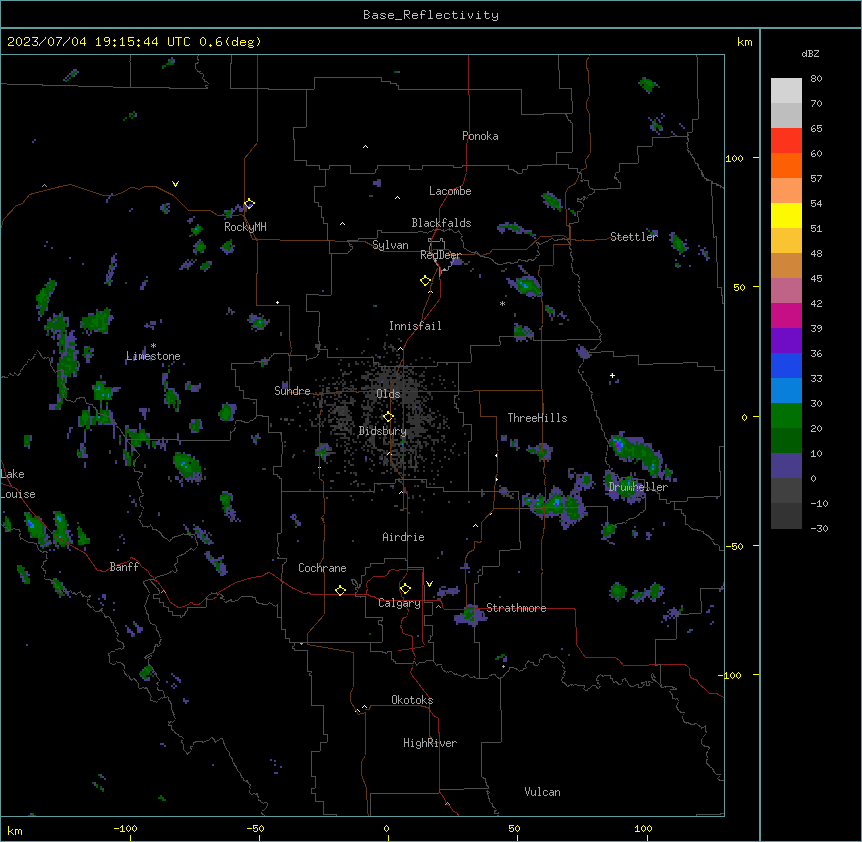
Task: Pick the dark gray swatch between -10 and -30
Action: 786,516
